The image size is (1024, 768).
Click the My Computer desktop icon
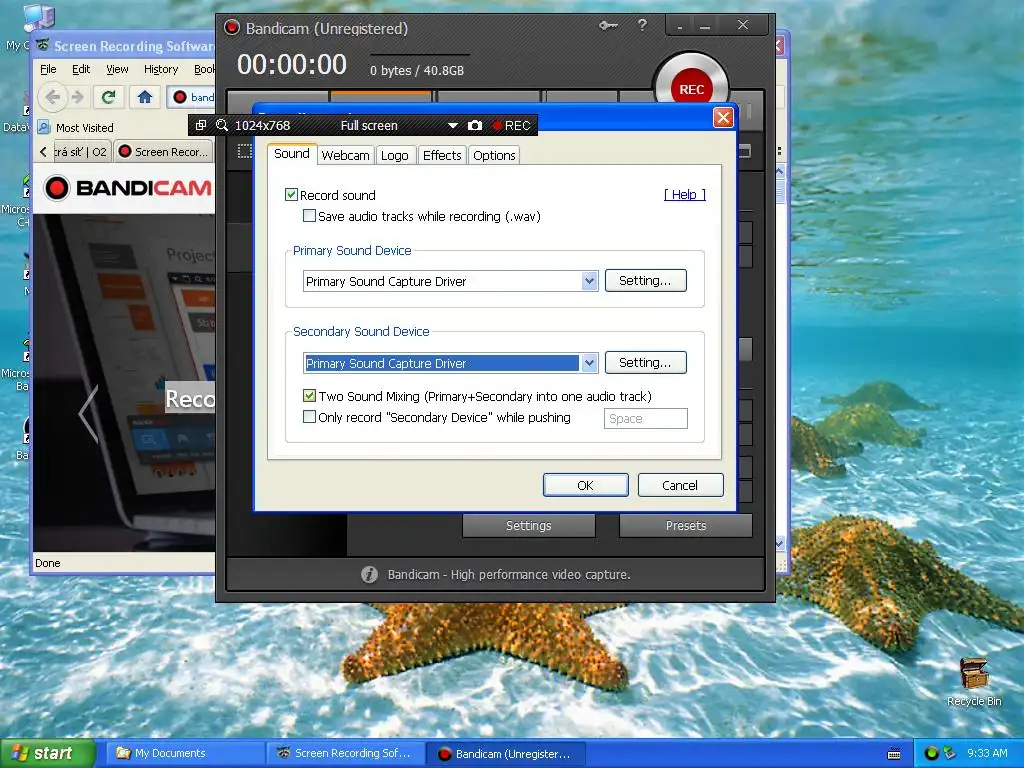point(39,18)
